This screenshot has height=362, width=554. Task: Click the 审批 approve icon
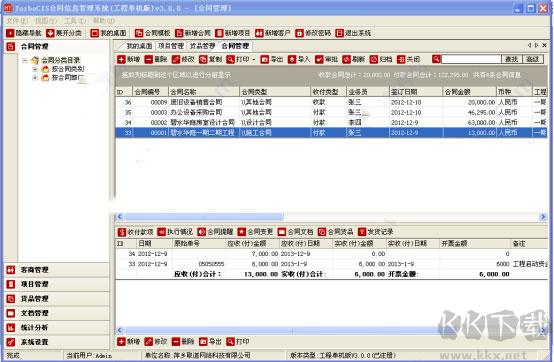click(x=319, y=59)
